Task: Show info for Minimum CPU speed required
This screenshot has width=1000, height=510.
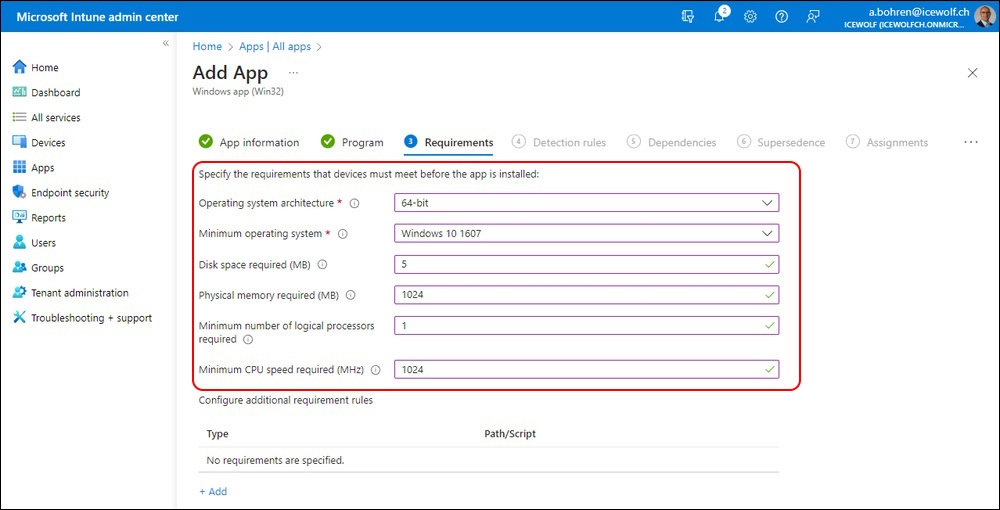Action: pyautogui.click(x=376, y=370)
